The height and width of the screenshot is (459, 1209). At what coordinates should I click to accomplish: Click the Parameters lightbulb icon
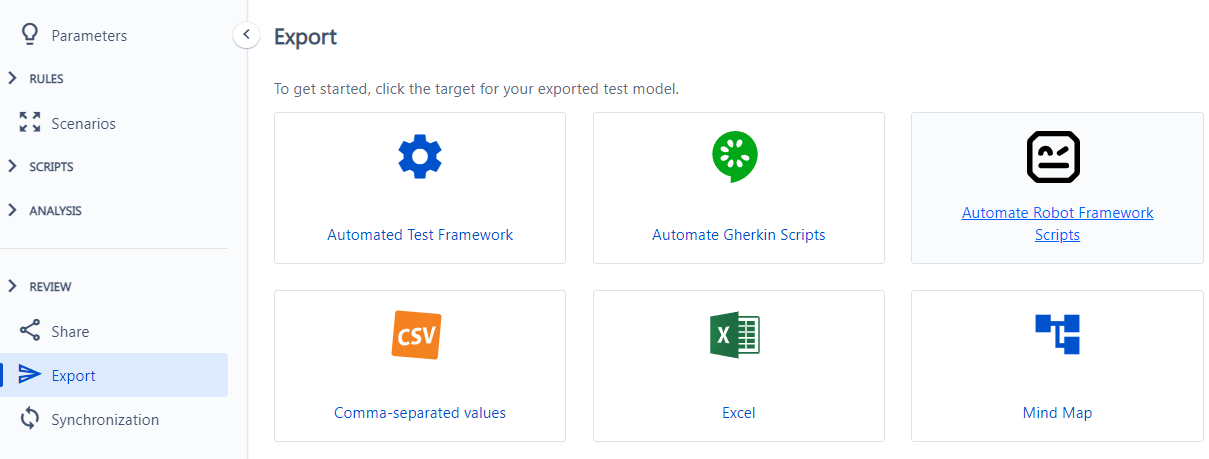tap(30, 35)
